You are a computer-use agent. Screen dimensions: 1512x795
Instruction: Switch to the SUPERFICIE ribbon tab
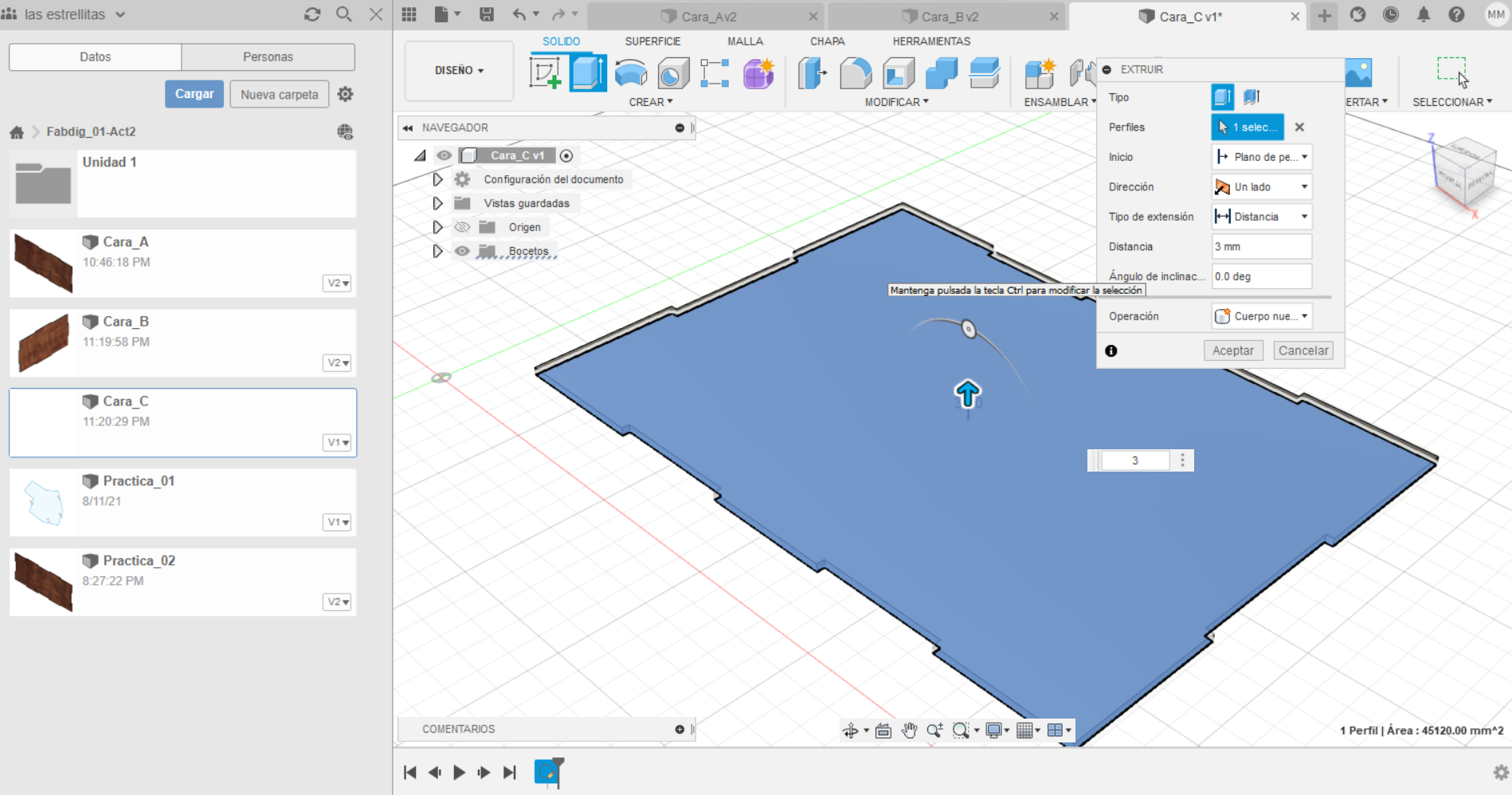coord(652,41)
